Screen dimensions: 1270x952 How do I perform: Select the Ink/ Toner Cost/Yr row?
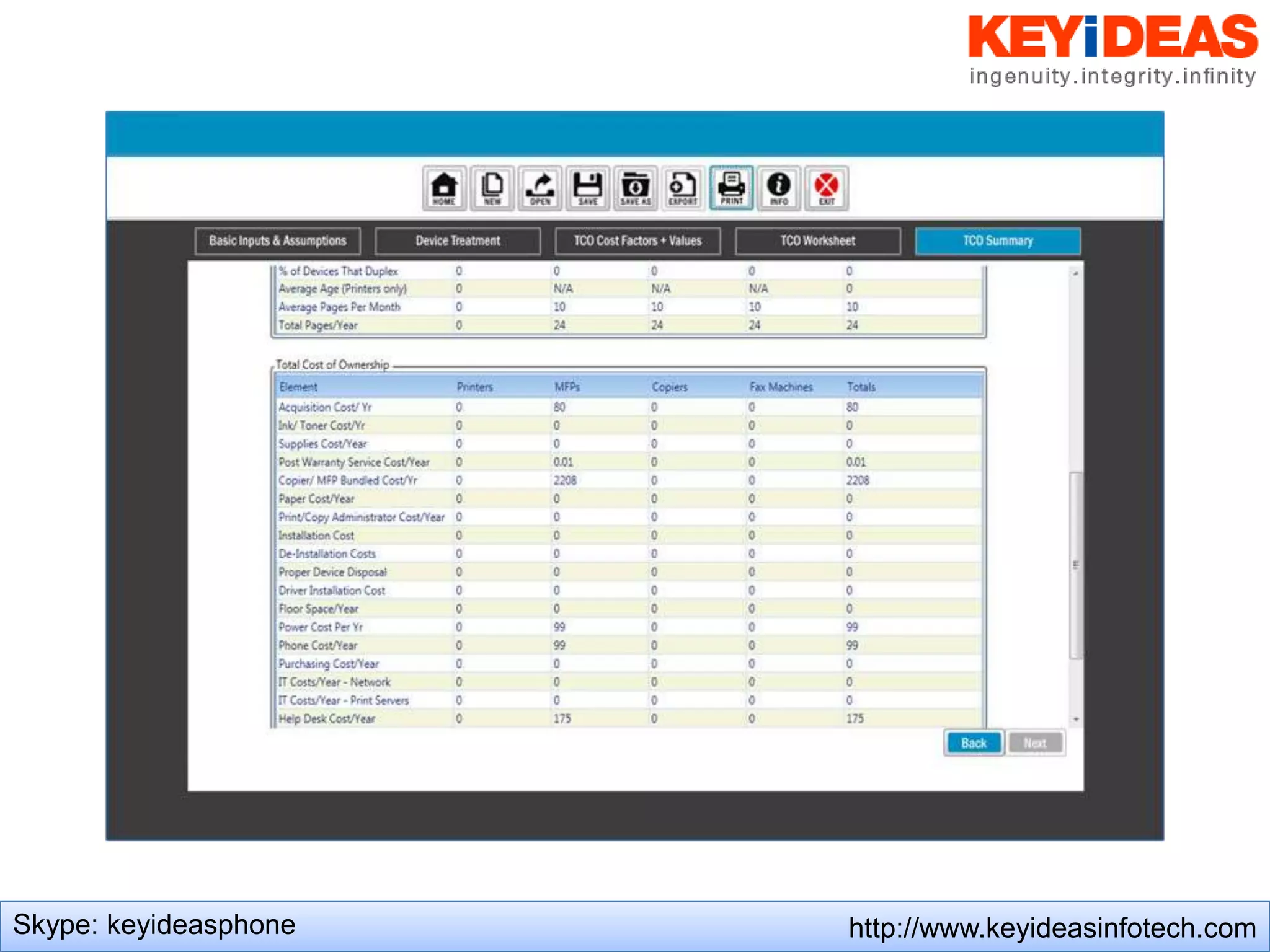tap(629, 426)
